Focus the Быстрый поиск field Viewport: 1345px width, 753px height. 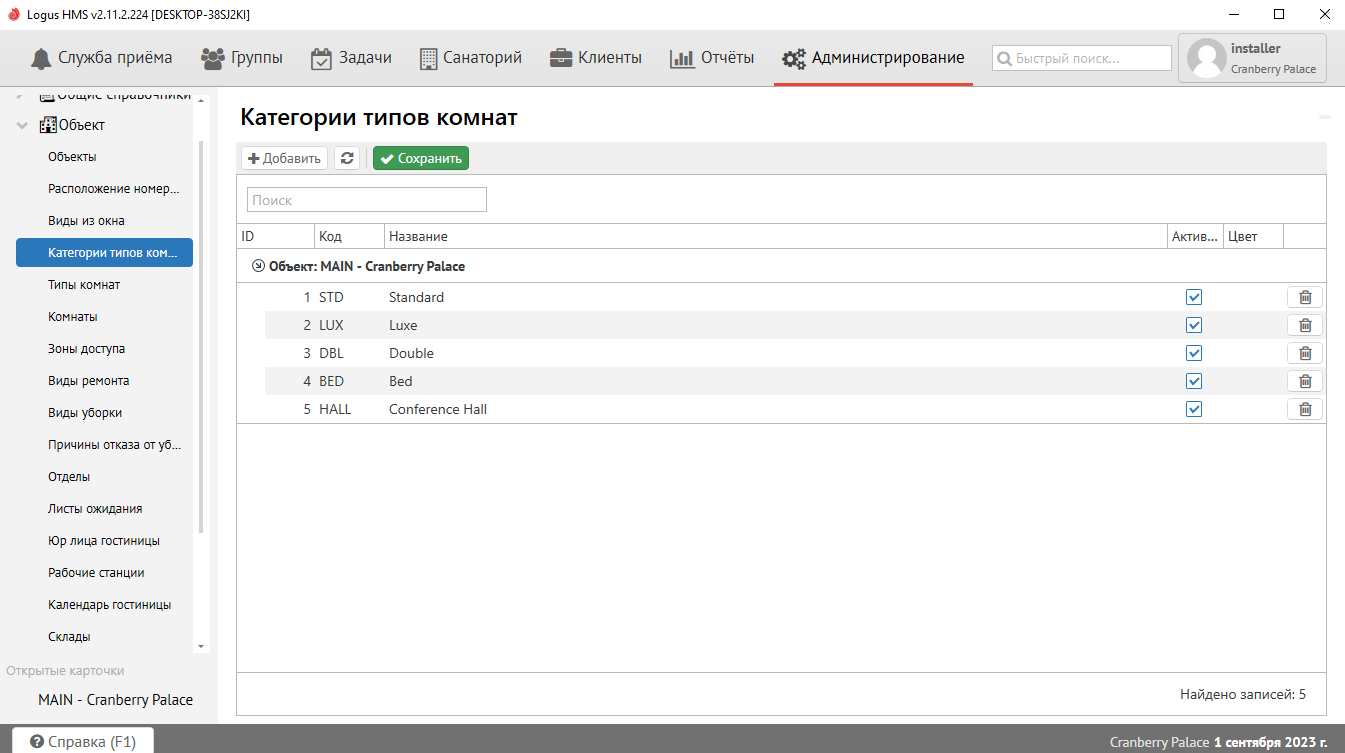click(1082, 58)
